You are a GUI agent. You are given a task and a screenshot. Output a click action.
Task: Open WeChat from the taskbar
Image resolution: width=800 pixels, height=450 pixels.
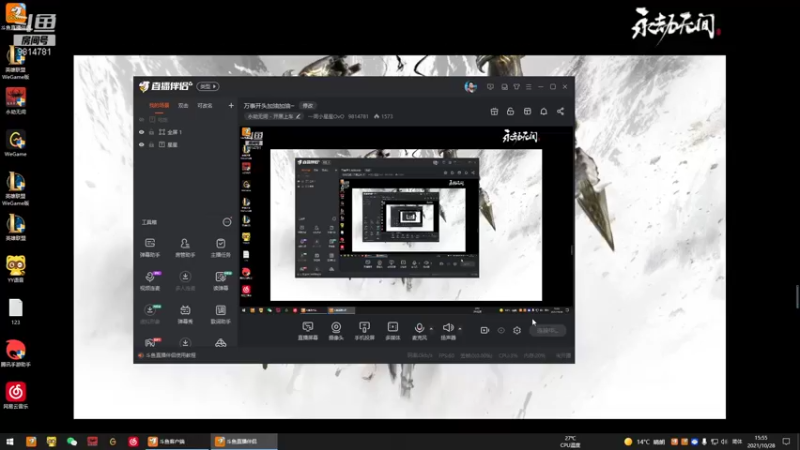tap(72, 441)
